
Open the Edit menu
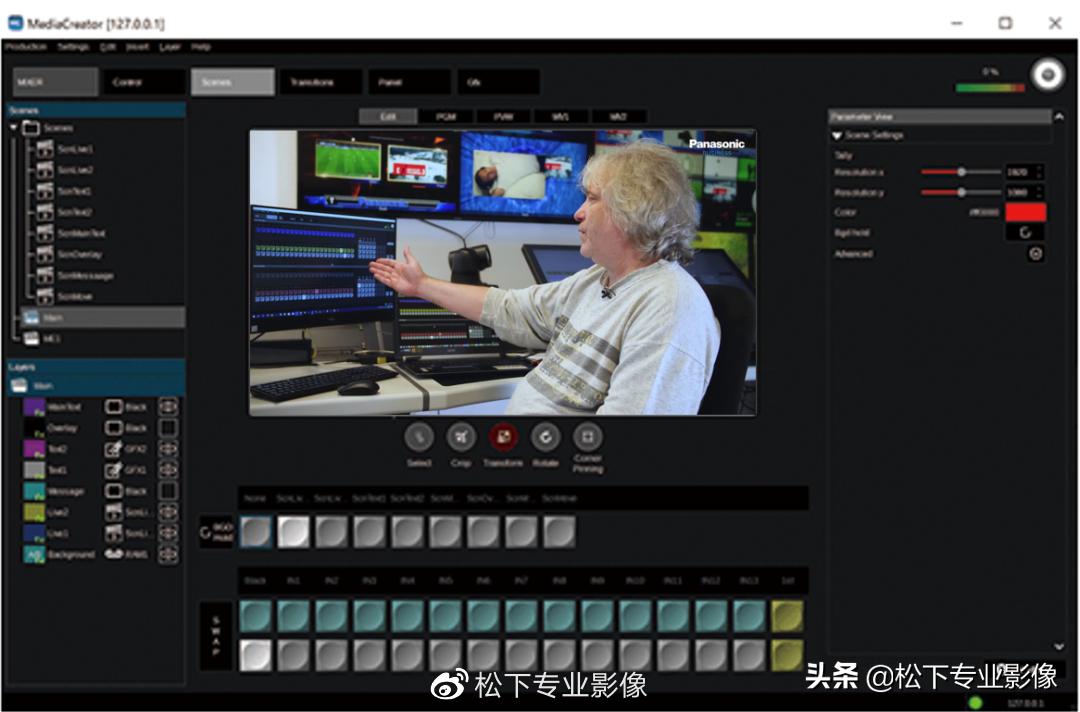point(107,47)
